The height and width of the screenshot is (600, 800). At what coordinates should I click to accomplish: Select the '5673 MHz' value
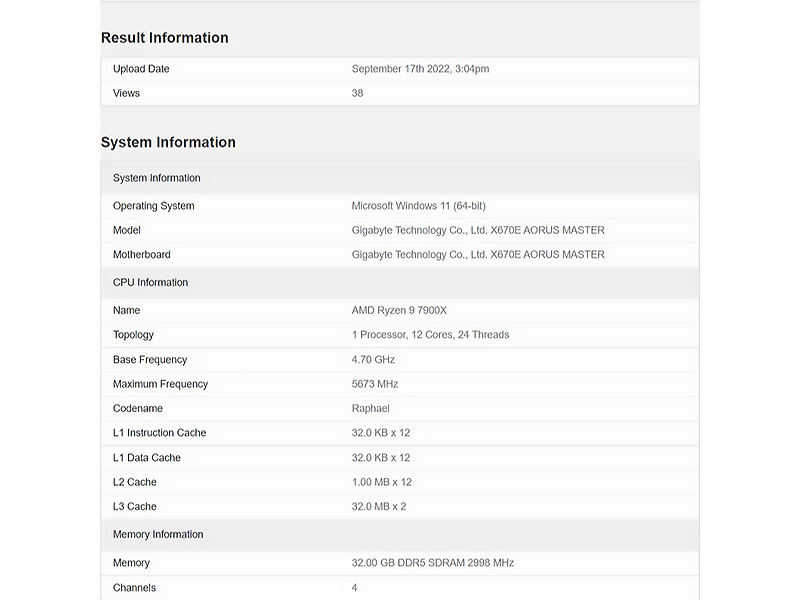(x=374, y=384)
